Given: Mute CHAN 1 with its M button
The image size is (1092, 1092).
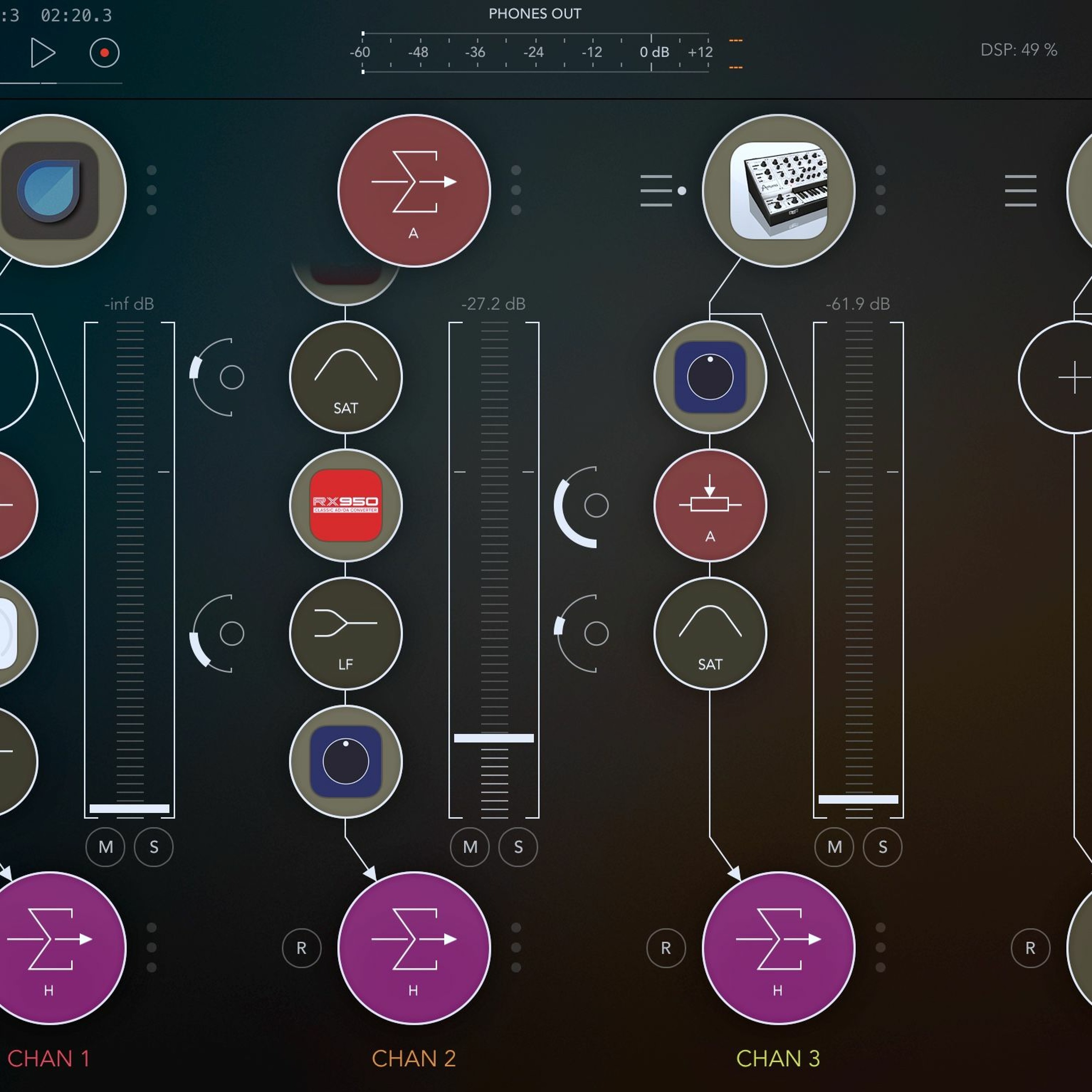Looking at the screenshot, I should [106, 847].
